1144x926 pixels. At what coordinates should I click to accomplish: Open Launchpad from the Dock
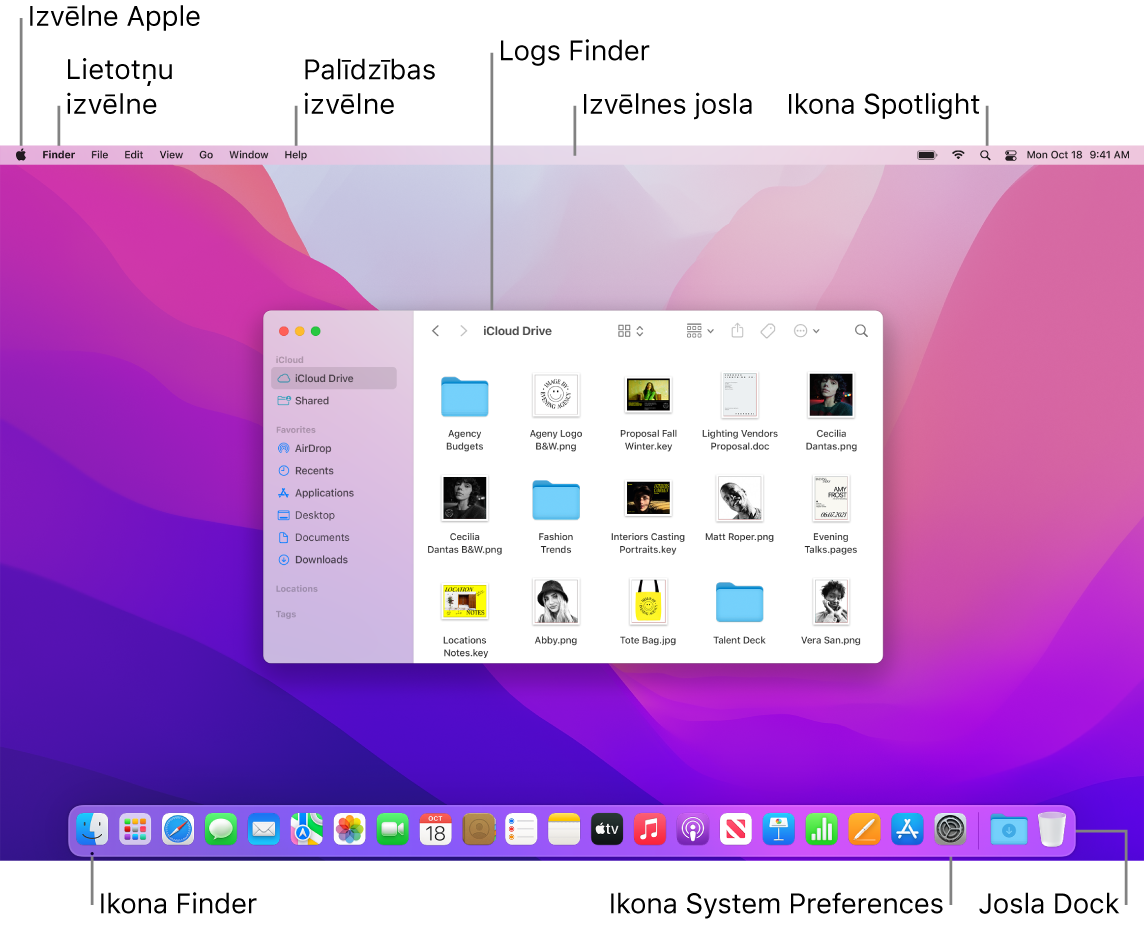[134, 829]
